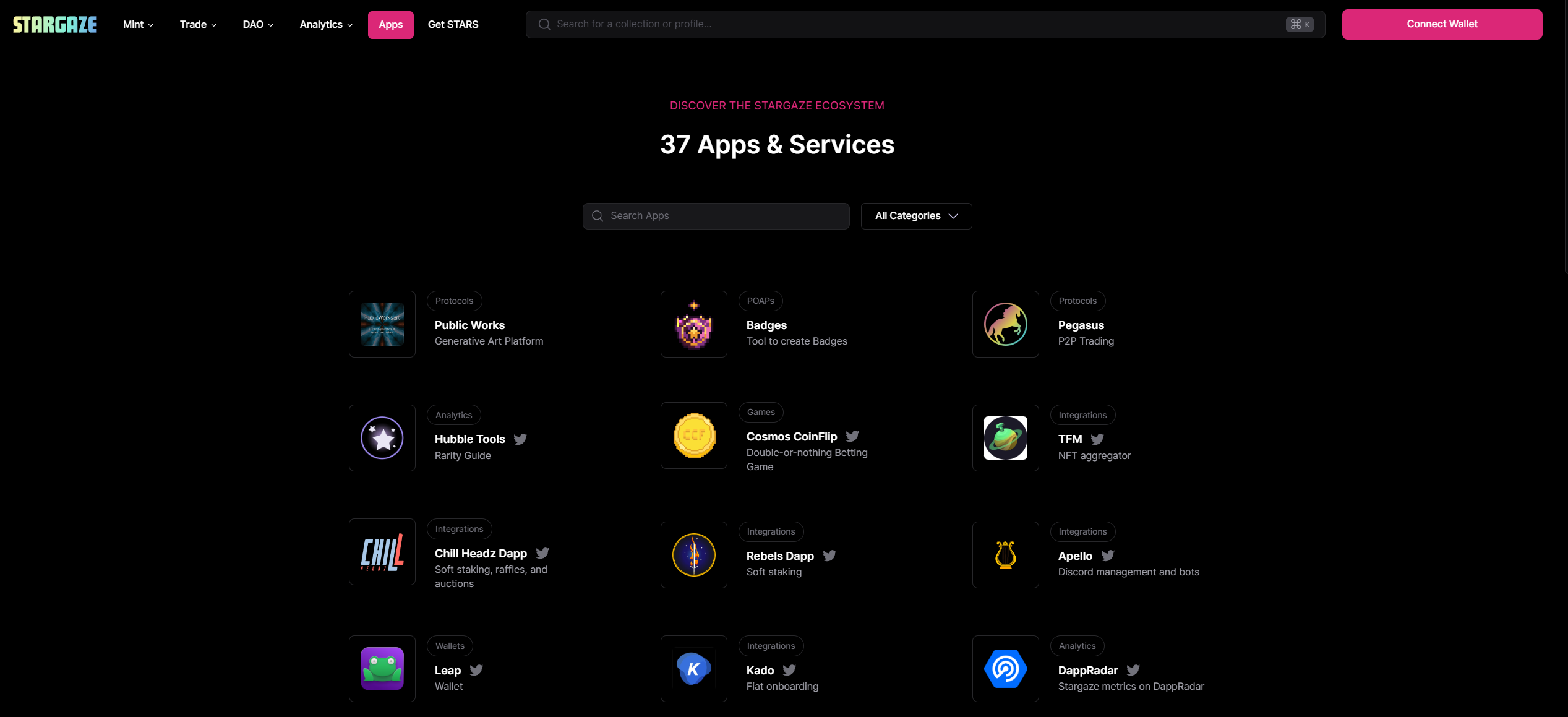Open Public Works title link

pos(469,325)
